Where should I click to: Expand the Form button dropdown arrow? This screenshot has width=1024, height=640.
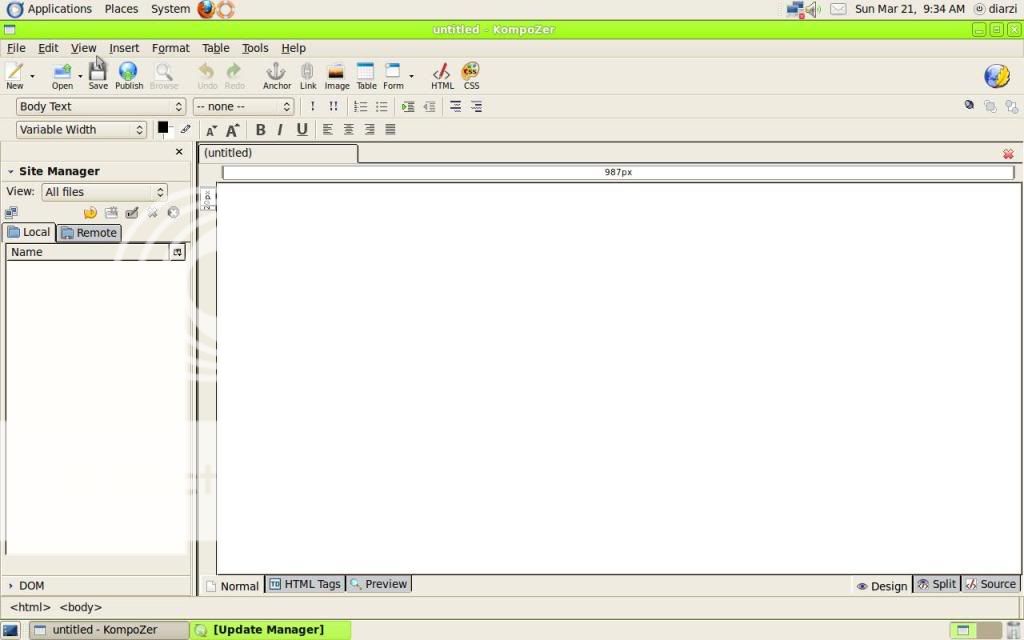pos(411,76)
